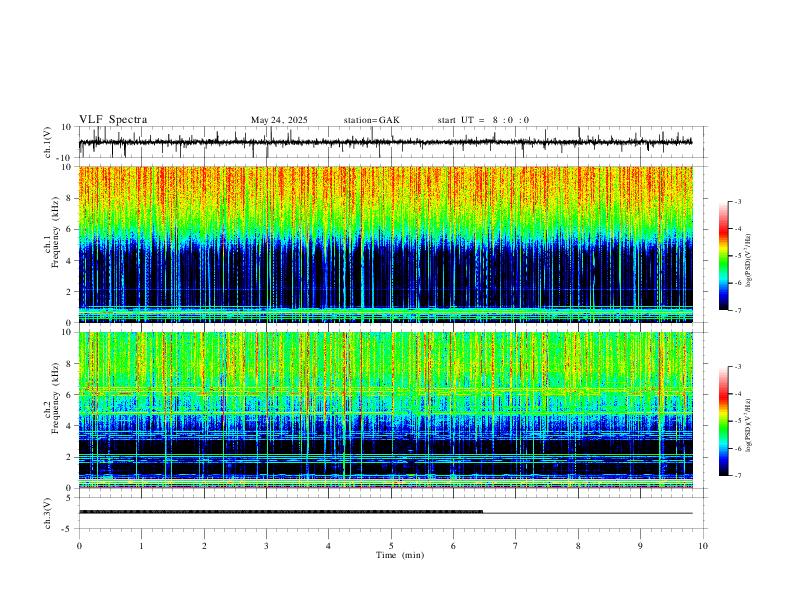Select the date 'May 24, 2025'
792x612 pixels.
(x=279, y=120)
